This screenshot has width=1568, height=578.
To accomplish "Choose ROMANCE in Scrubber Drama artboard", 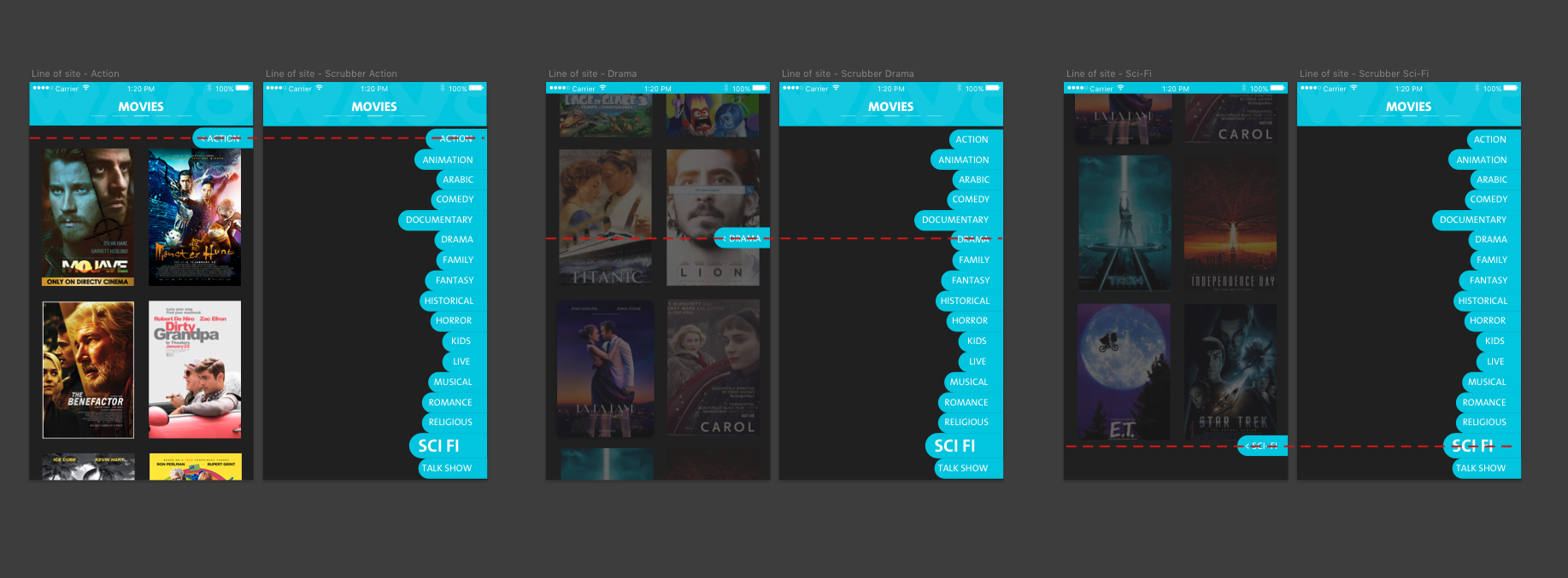I will click(970, 402).
